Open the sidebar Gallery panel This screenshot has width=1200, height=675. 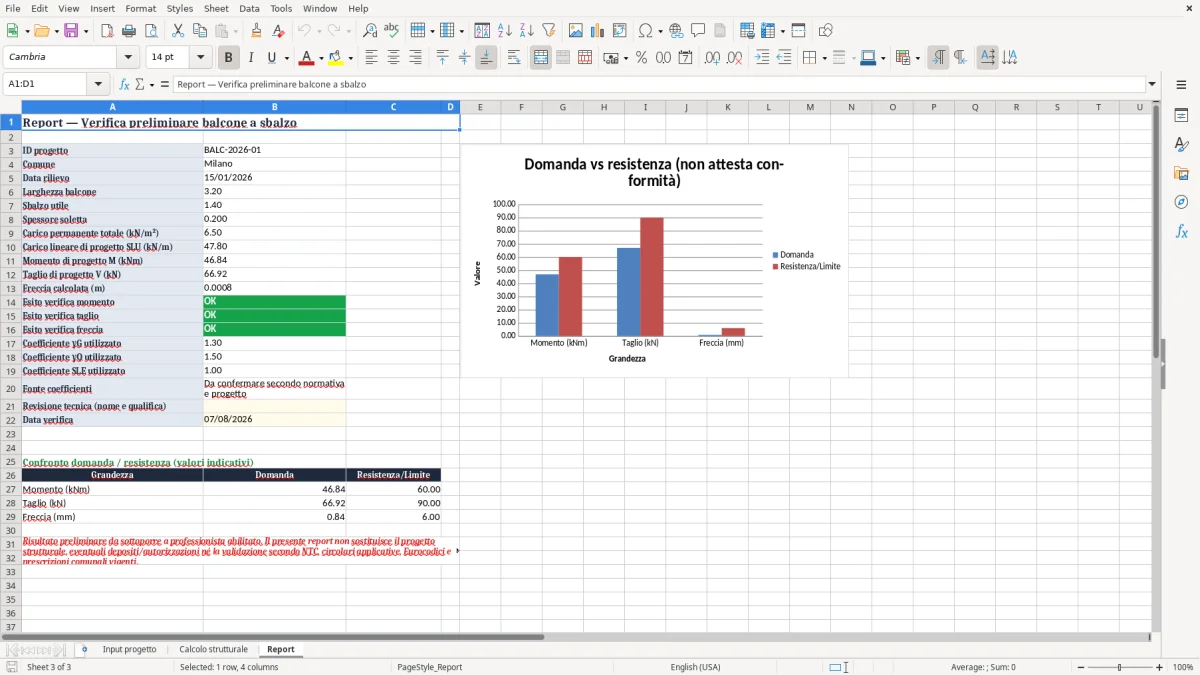[x=1181, y=173]
